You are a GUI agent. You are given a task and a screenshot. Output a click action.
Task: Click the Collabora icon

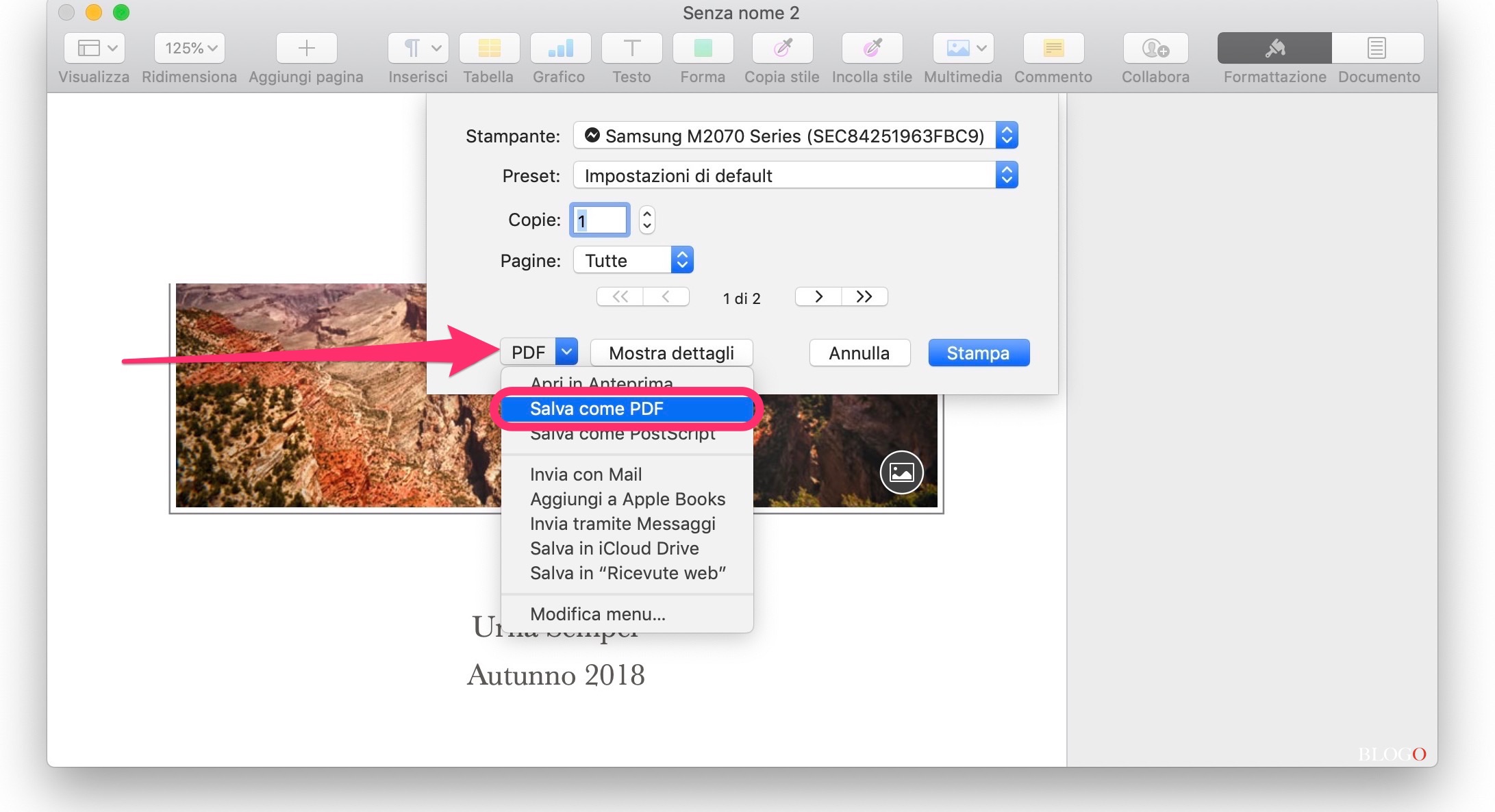[x=1155, y=48]
